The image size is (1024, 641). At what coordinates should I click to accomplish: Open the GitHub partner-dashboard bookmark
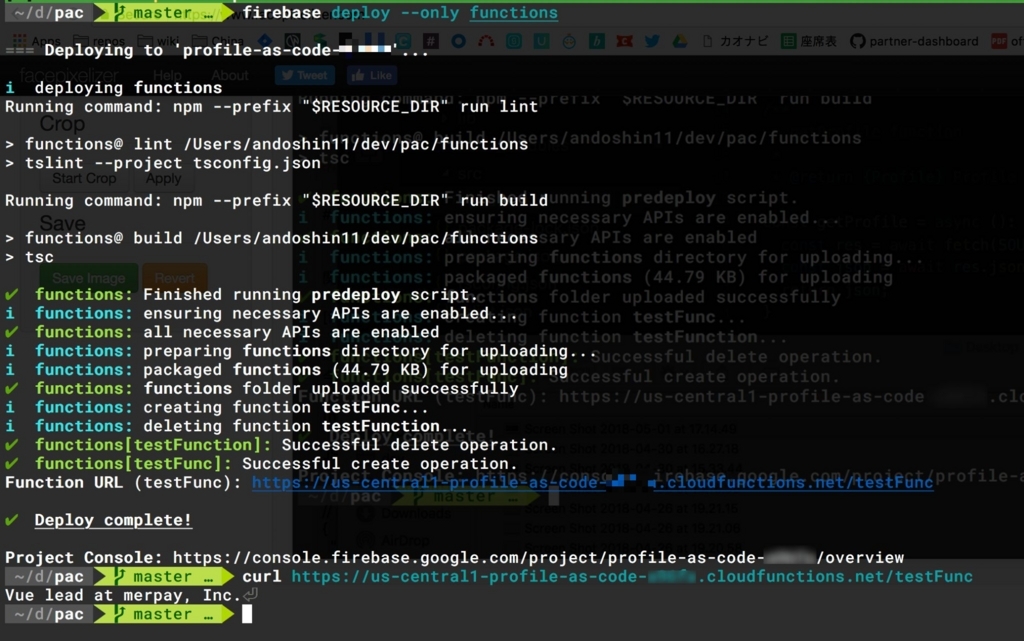click(914, 41)
